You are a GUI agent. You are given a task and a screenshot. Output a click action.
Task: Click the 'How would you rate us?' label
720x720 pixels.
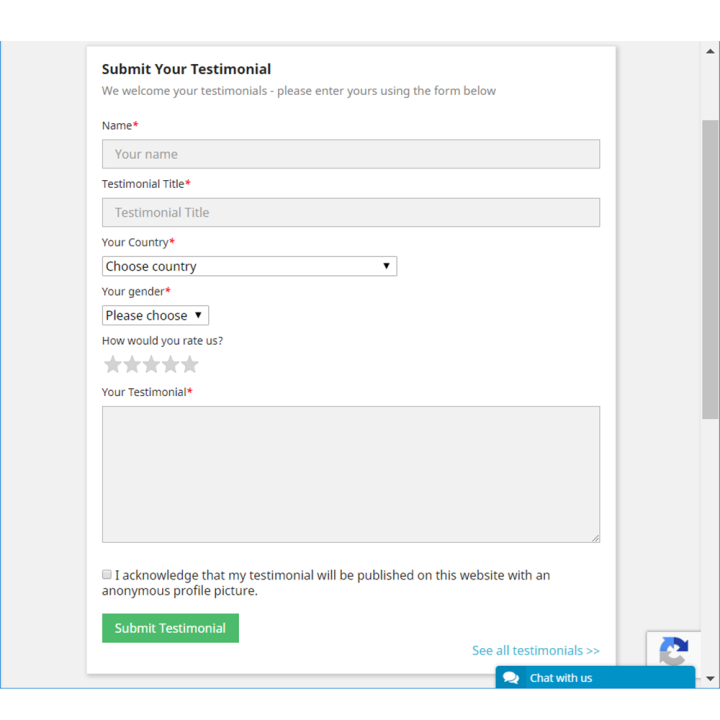(162, 341)
